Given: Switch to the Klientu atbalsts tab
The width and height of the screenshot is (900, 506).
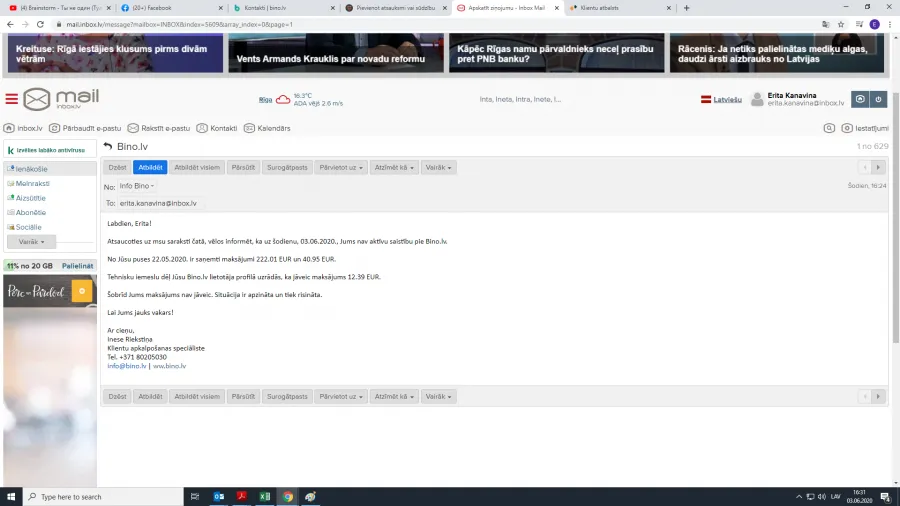Looking at the screenshot, I should point(619,8).
